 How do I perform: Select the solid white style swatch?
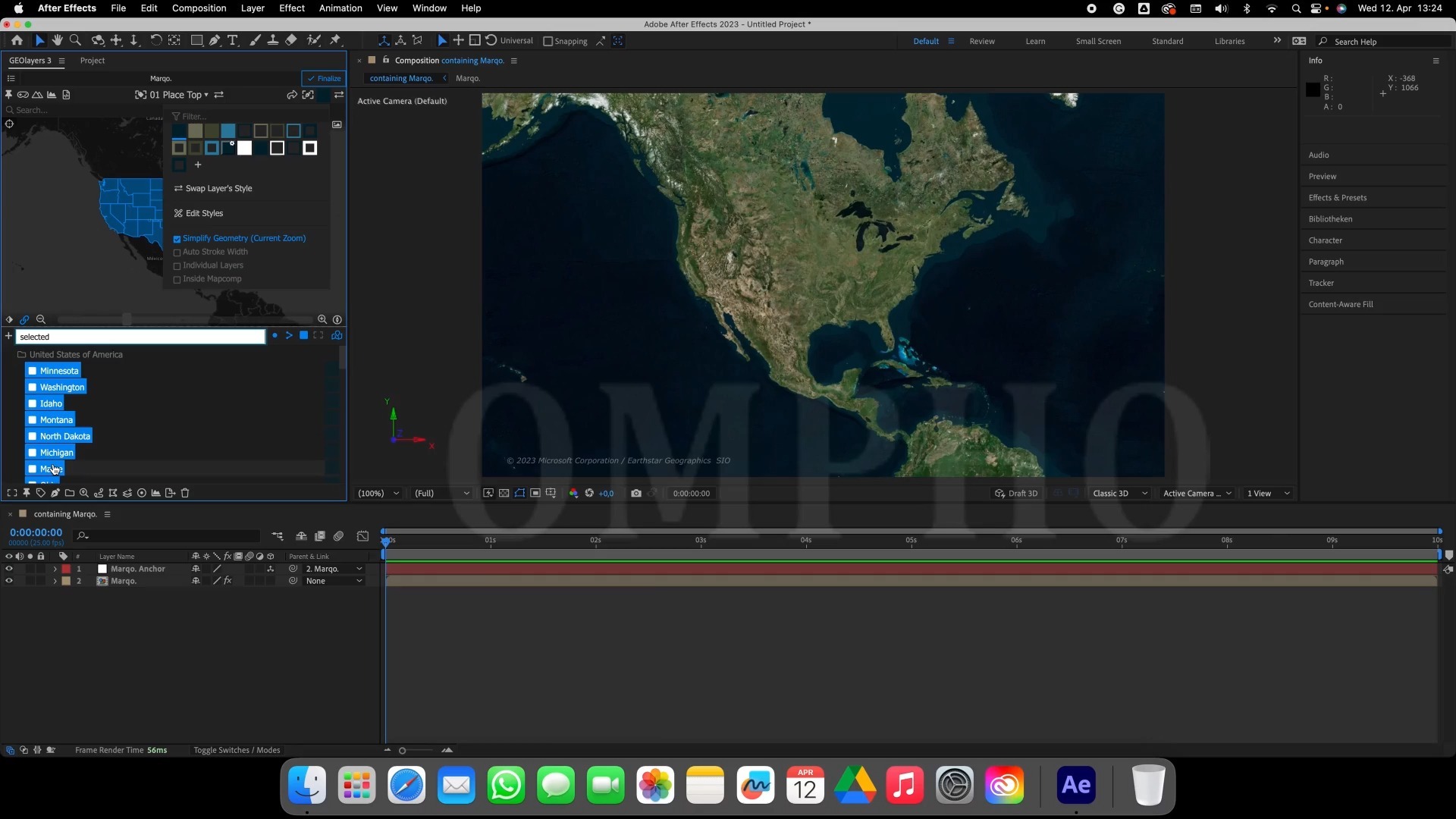click(244, 149)
